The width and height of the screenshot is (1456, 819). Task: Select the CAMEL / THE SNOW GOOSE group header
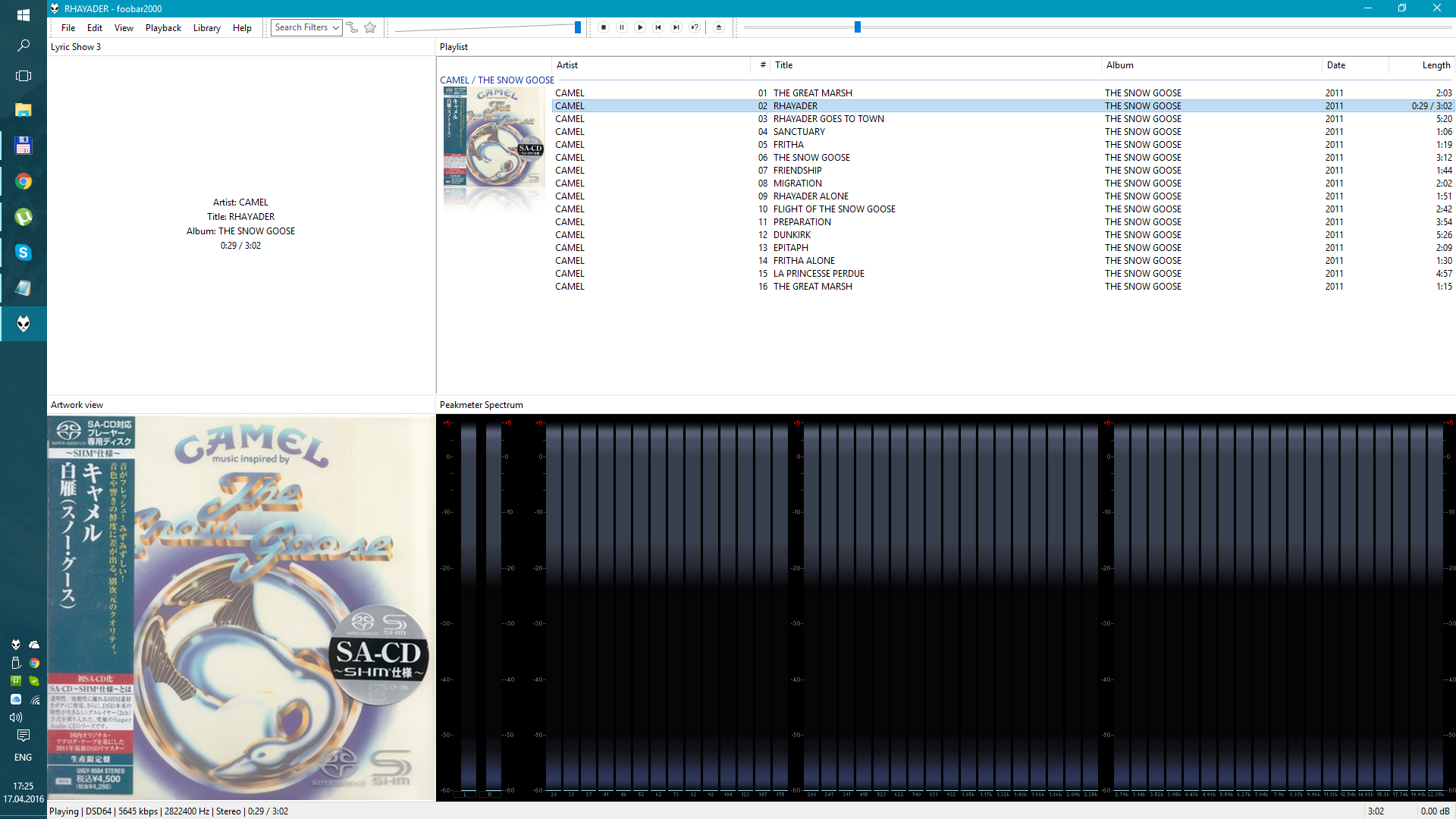coord(497,80)
